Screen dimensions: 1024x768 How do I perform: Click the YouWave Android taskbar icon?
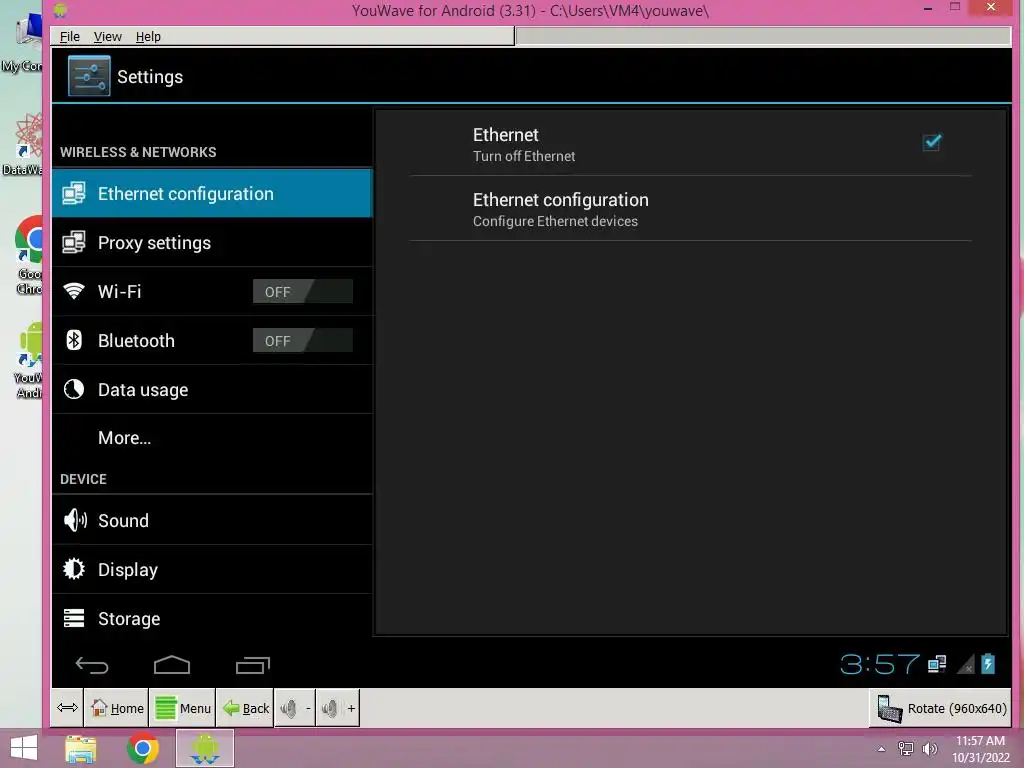[204, 749]
